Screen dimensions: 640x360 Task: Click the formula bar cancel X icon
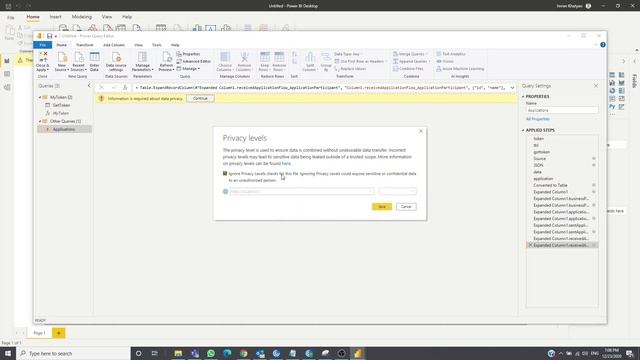pos(102,87)
